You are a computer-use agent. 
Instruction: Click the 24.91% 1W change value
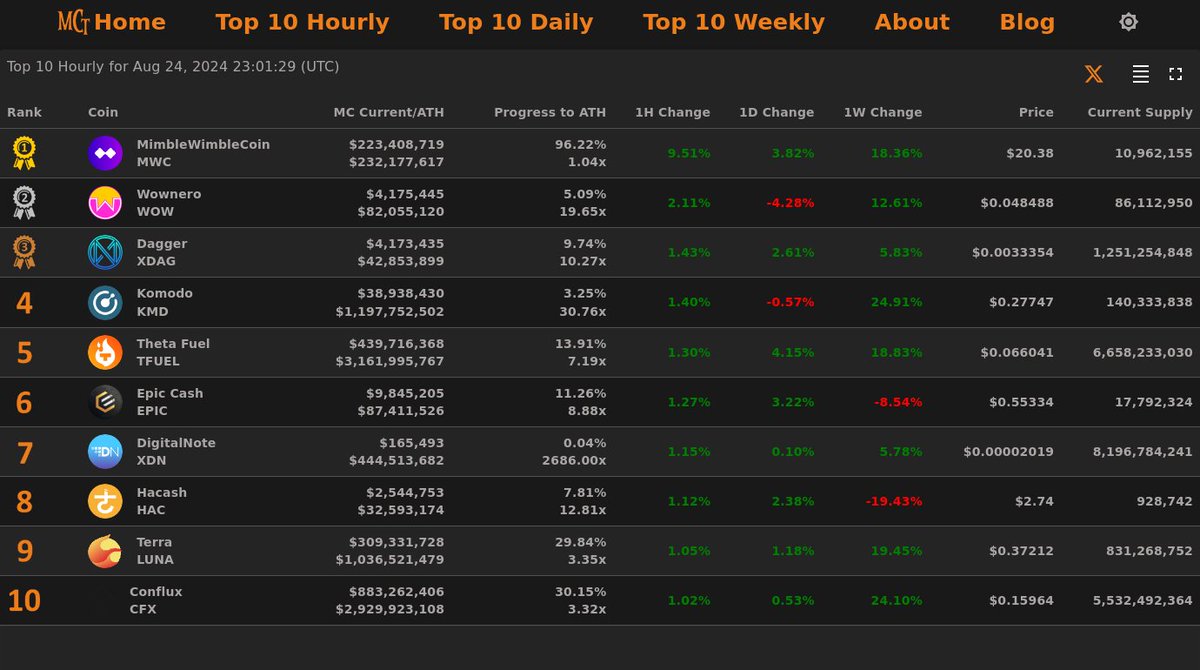(897, 302)
